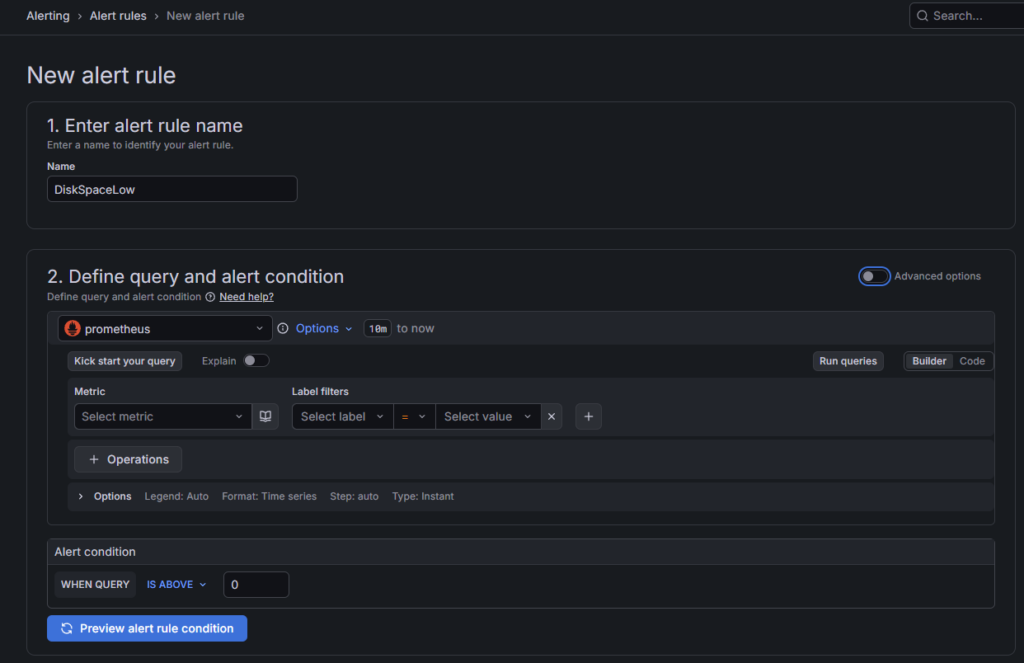Screen dimensions: 1024x663
Task: Click the Search box at top
Action: pyautogui.click(x=967, y=16)
